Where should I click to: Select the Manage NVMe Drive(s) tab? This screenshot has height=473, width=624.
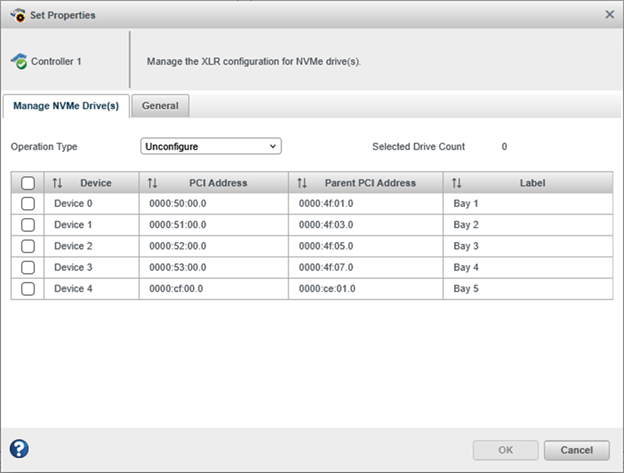point(66,105)
